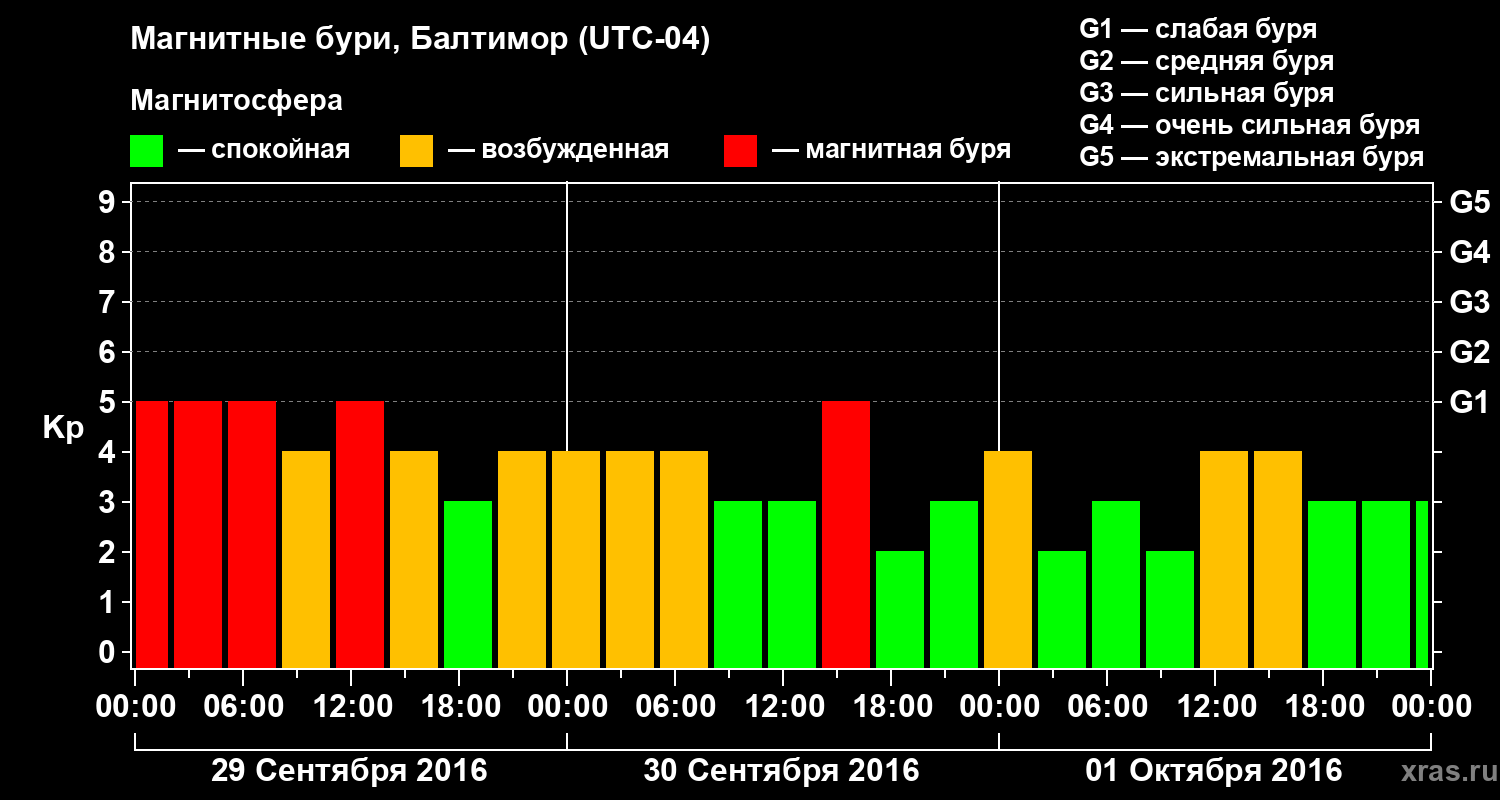Click the '12:00' time label under 29 September
1500x800 pixels.
[352, 707]
